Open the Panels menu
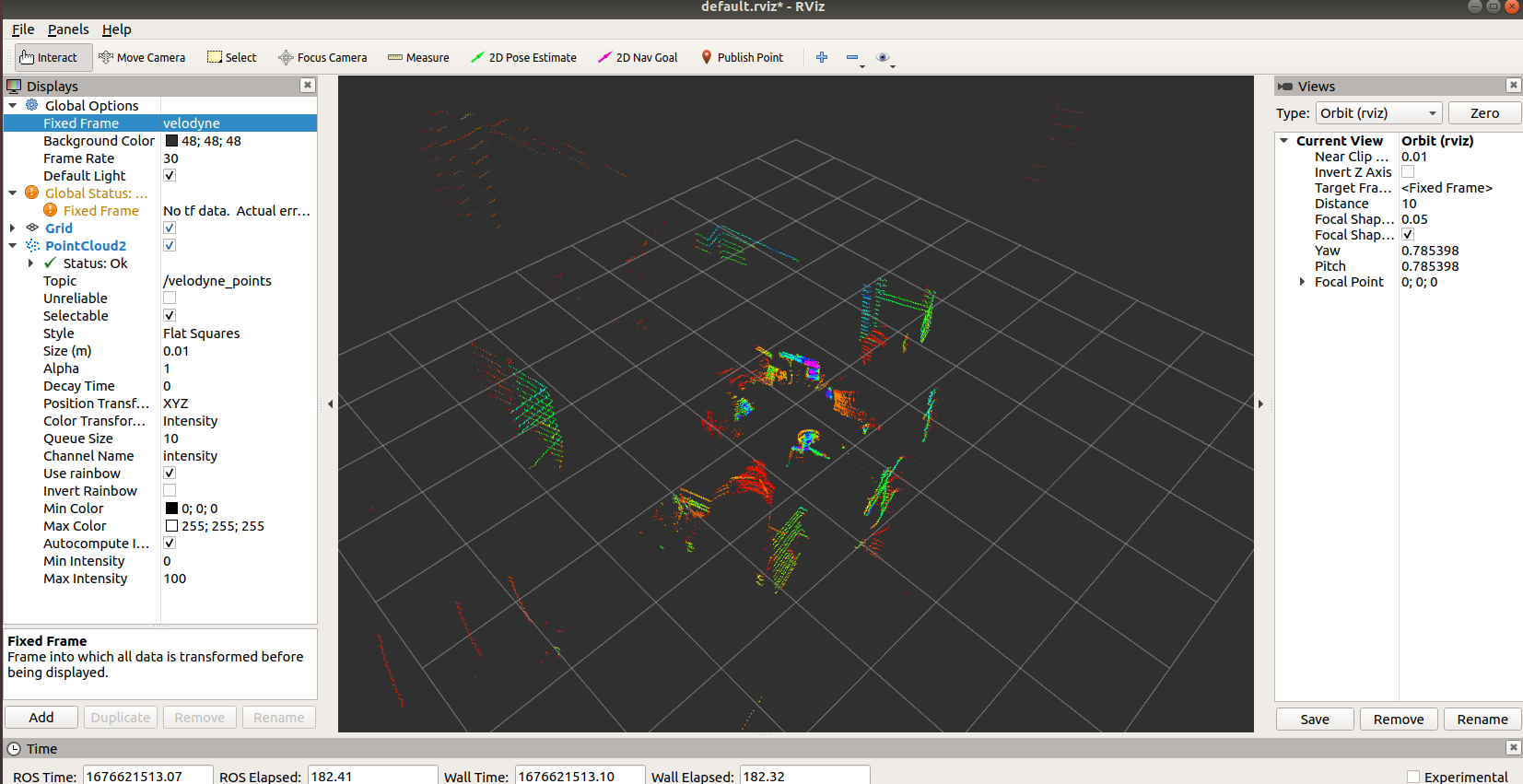The width and height of the screenshot is (1523, 784). click(68, 29)
